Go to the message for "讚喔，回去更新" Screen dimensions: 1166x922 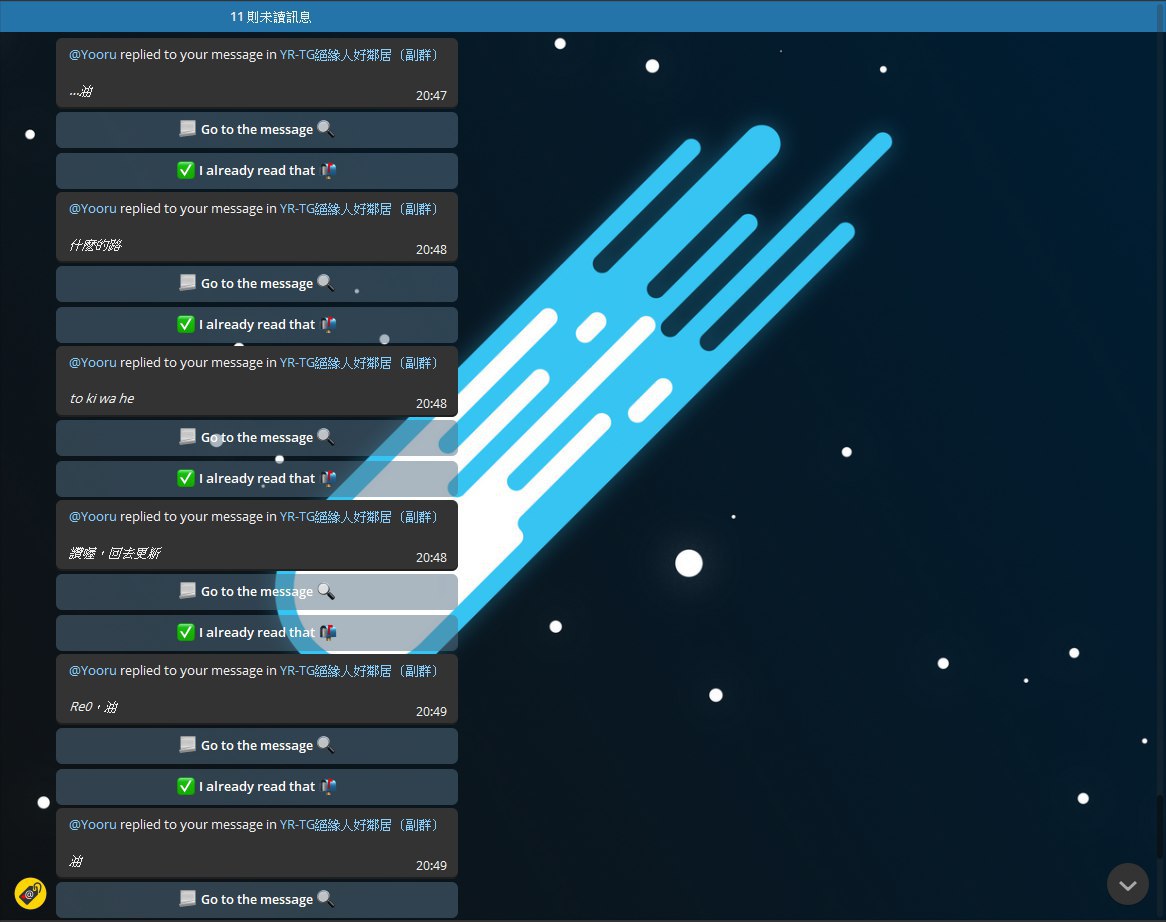[257, 592]
